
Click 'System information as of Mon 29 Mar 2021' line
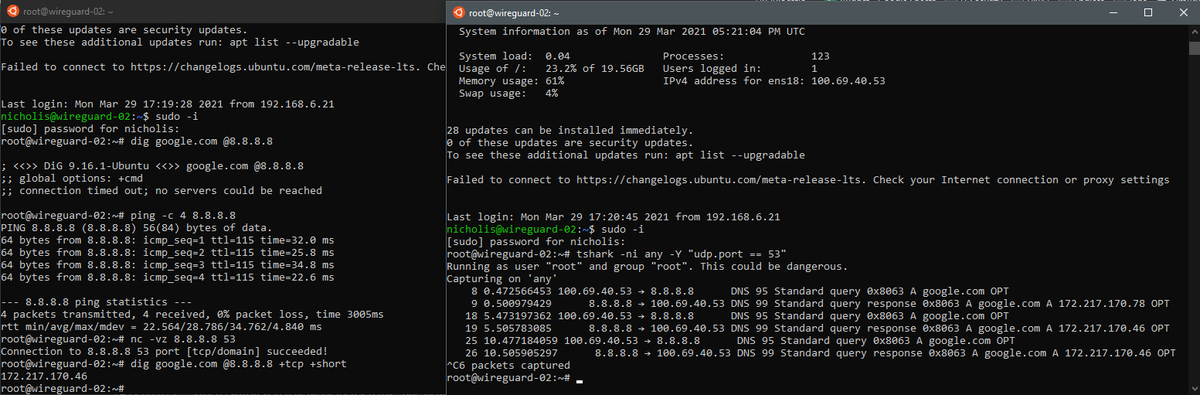[632, 31]
